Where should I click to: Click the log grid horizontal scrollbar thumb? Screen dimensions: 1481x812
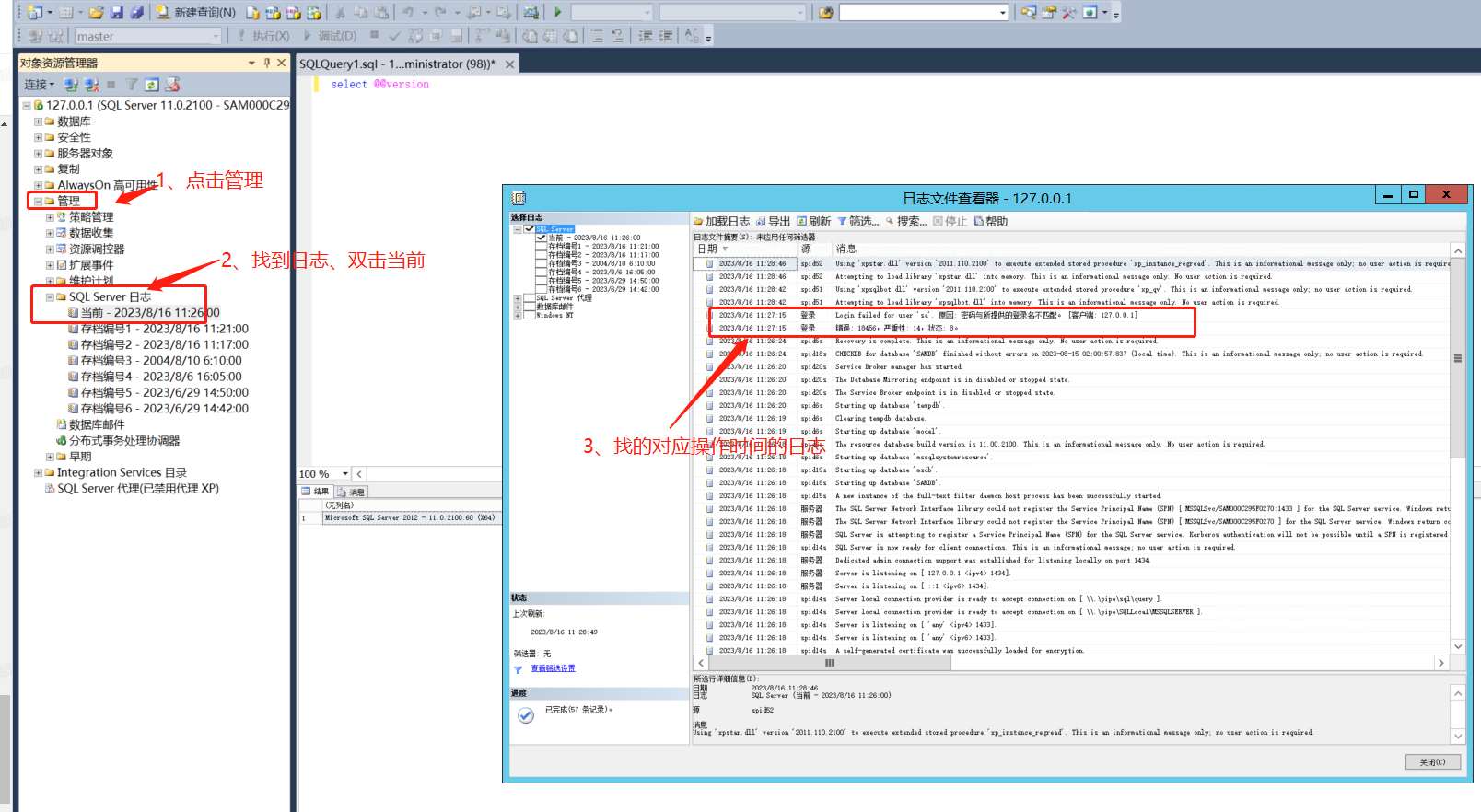(x=829, y=663)
